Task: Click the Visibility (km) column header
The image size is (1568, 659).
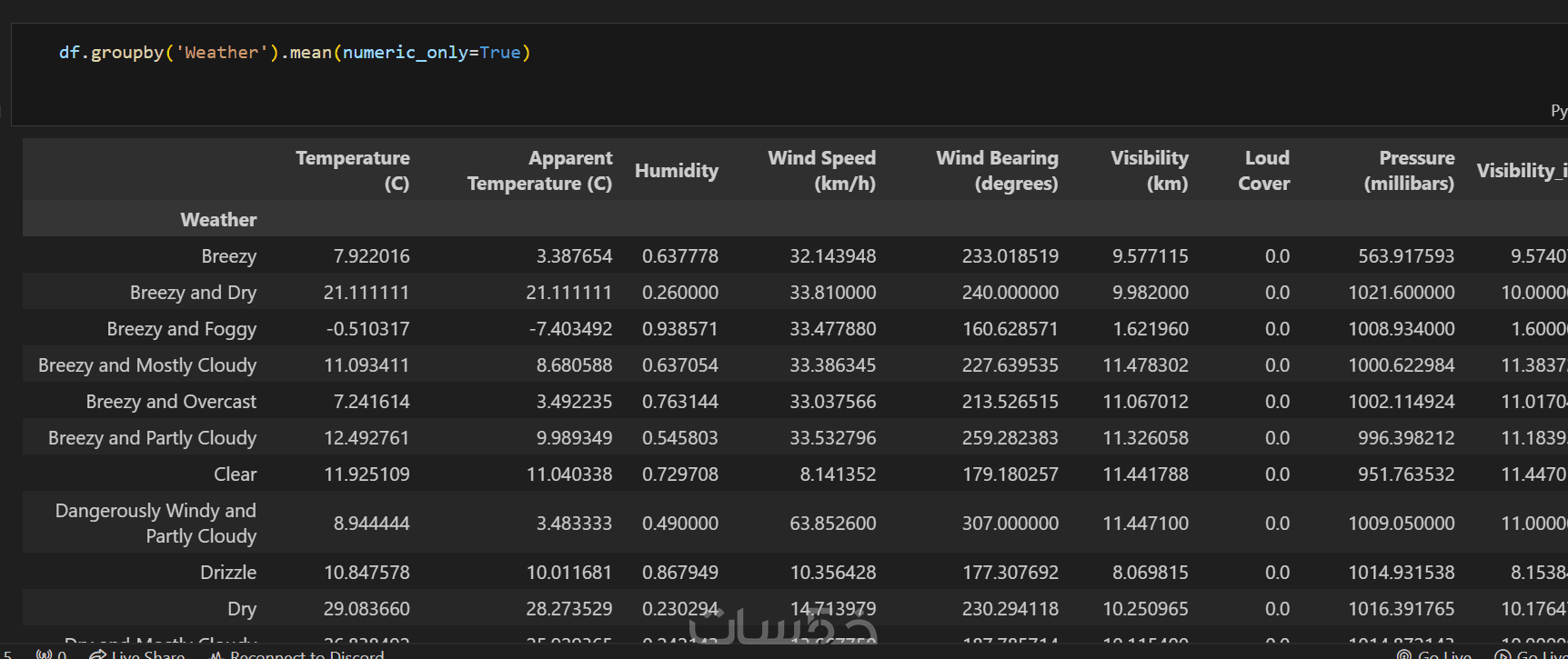Action: 1149,170
